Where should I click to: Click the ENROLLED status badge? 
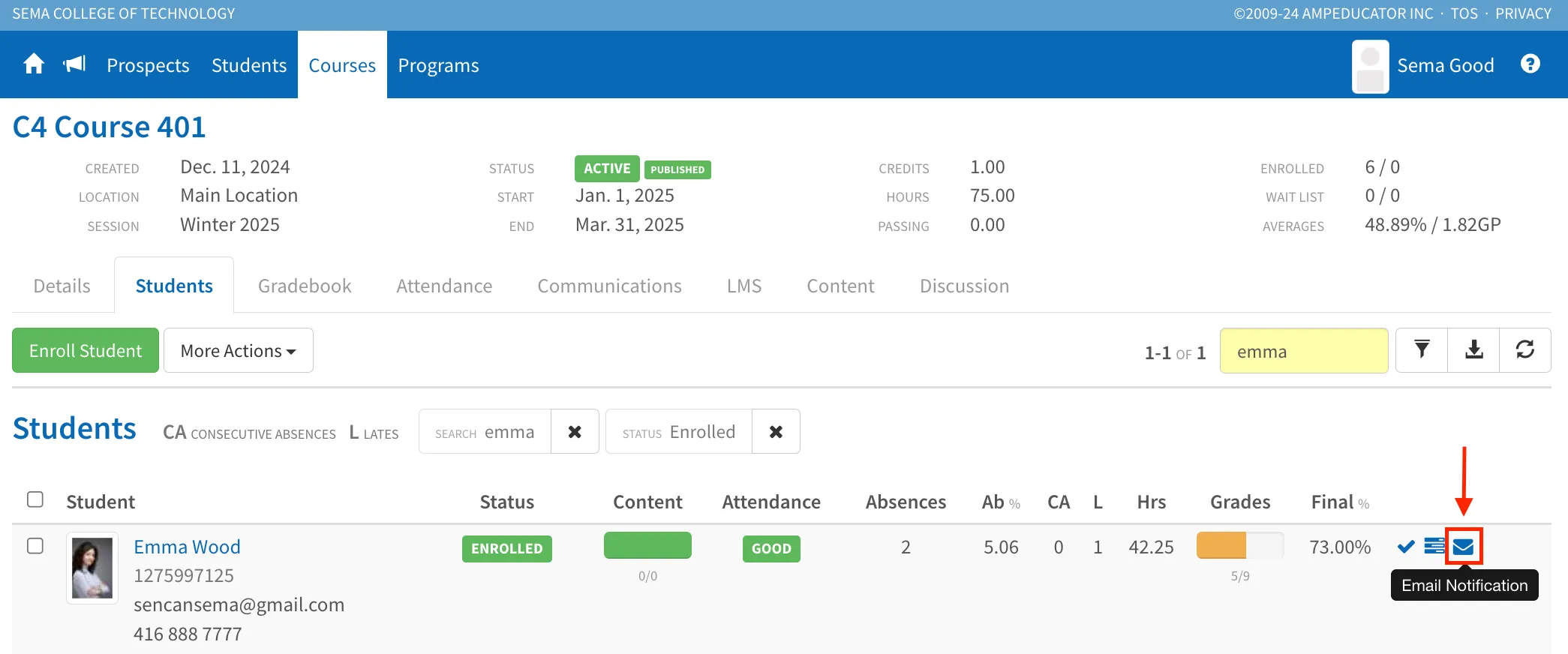tap(507, 548)
